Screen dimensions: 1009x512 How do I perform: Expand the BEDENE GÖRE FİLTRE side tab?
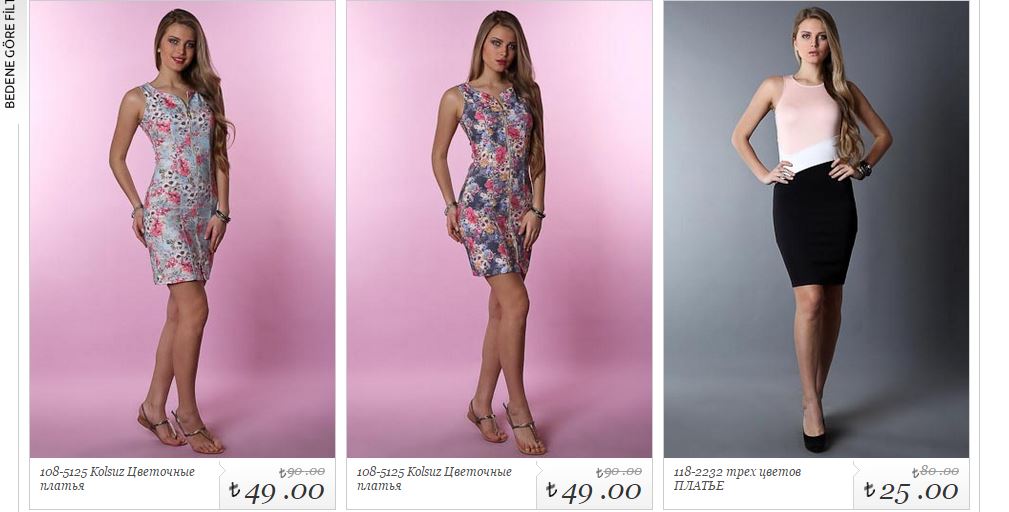click(10, 55)
